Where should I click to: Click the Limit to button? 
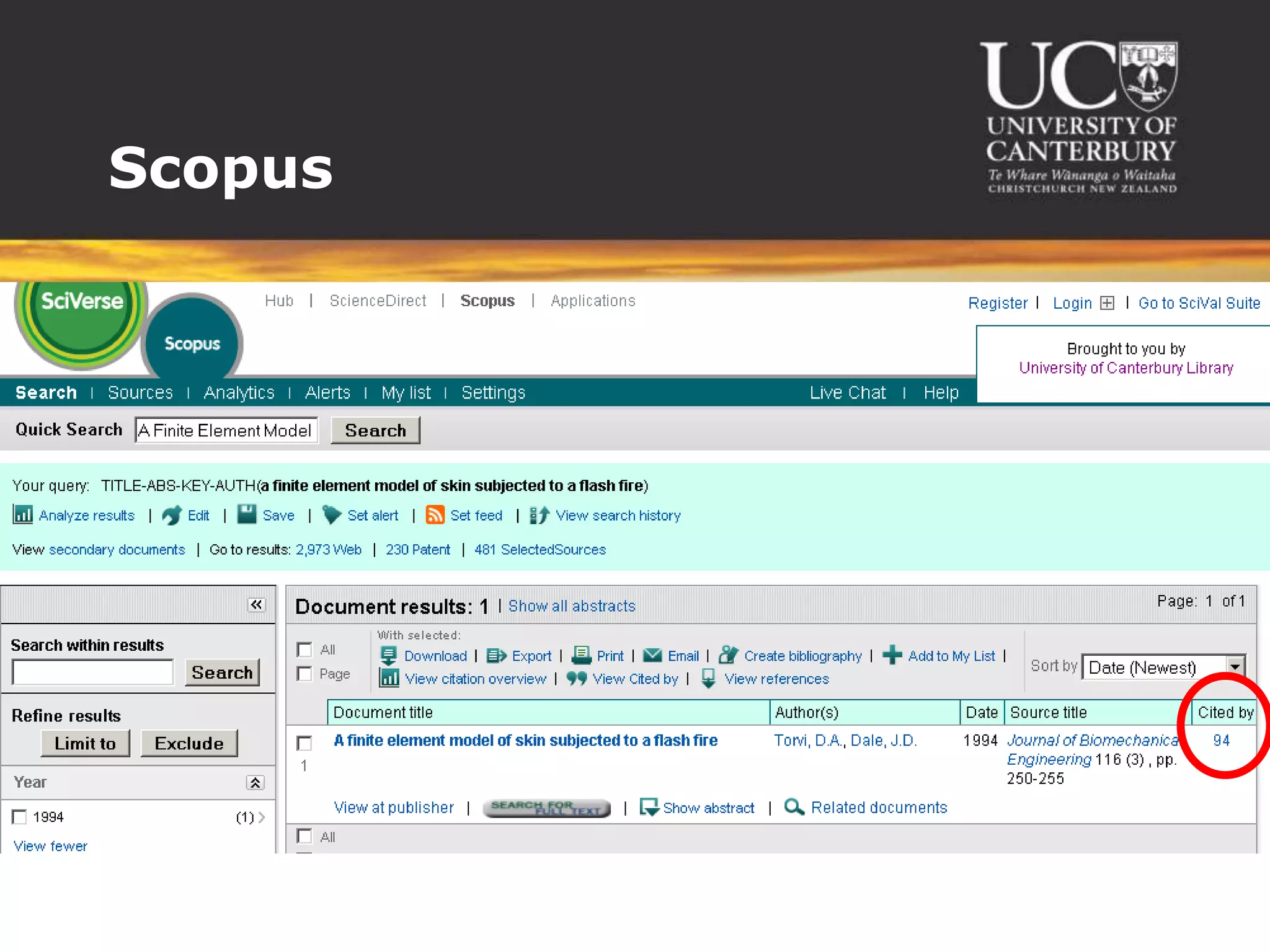click(85, 743)
